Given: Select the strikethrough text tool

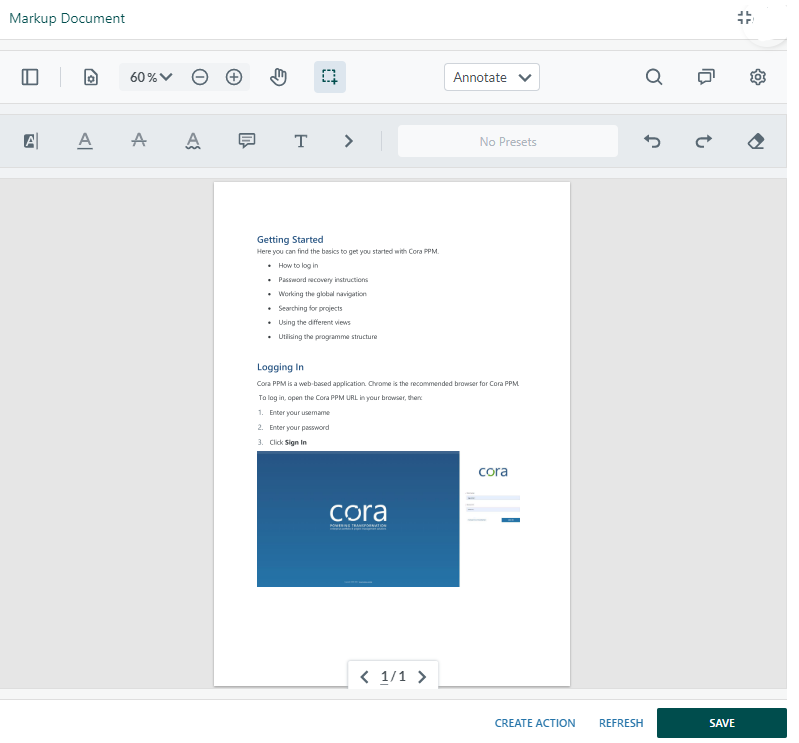Looking at the screenshot, I should click(x=139, y=141).
